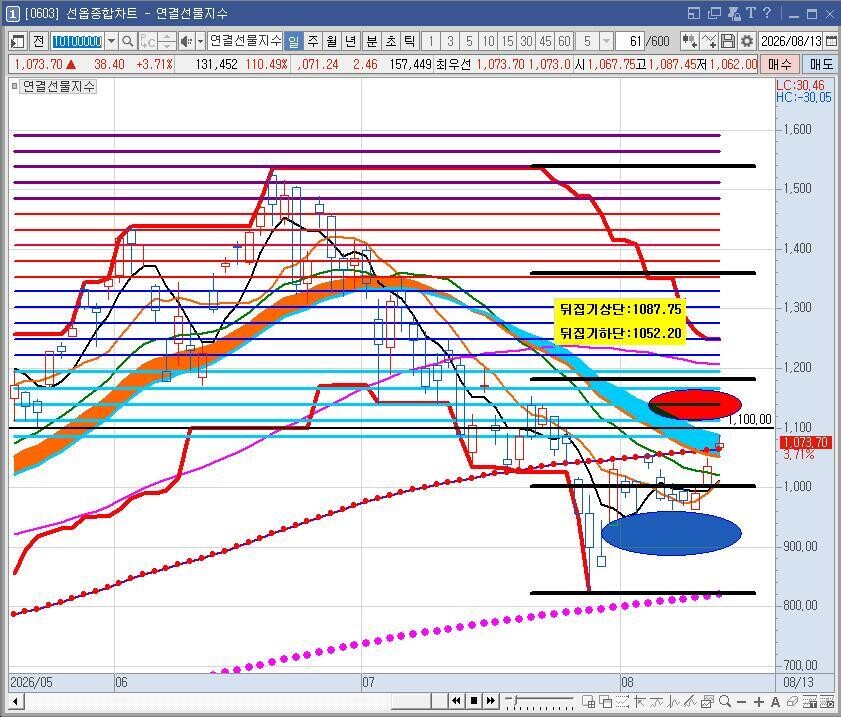Screen dimensions: 841x717
Task: Toggle the 연결선물지수 legend checkbox
Action: coord(14,86)
